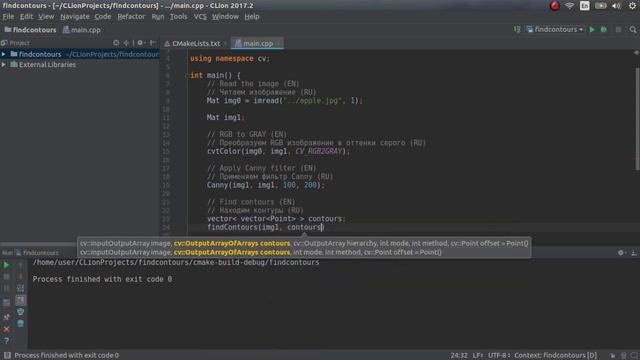Open the En keyboard language indicator
This screenshot has height=360, width=640.
tap(584, 6)
